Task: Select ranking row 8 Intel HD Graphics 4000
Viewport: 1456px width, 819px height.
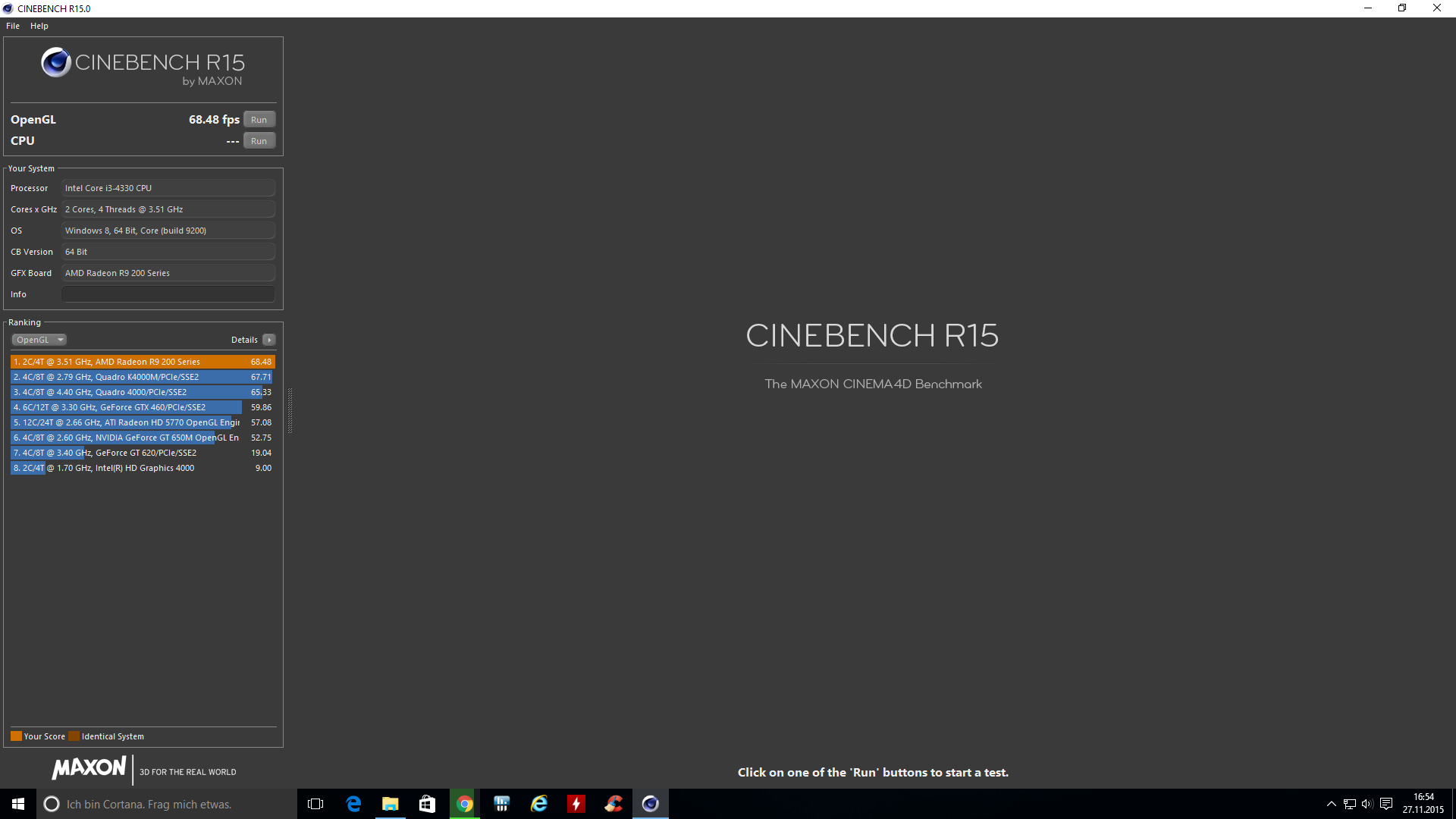Action: pos(143,468)
